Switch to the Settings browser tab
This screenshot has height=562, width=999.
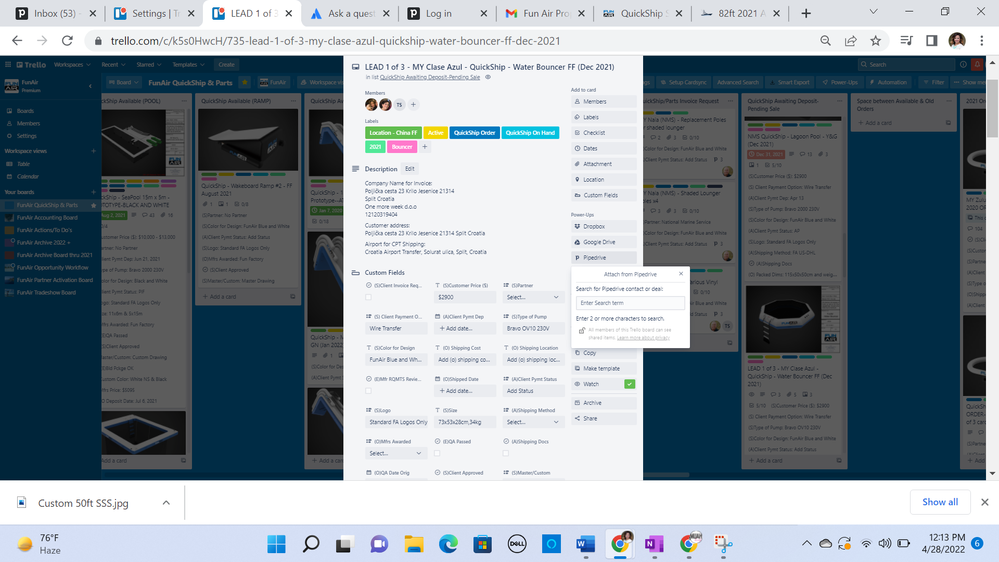point(153,13)
